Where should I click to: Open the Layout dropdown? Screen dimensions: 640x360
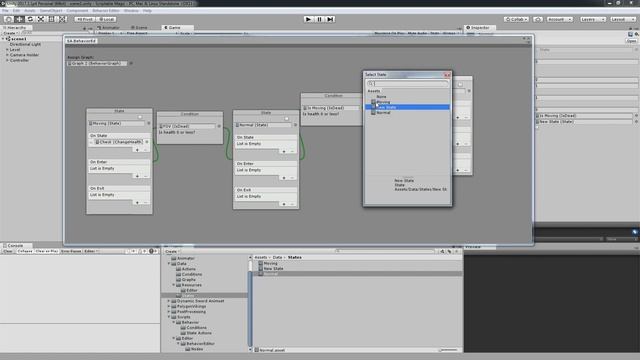pos(622,19)
